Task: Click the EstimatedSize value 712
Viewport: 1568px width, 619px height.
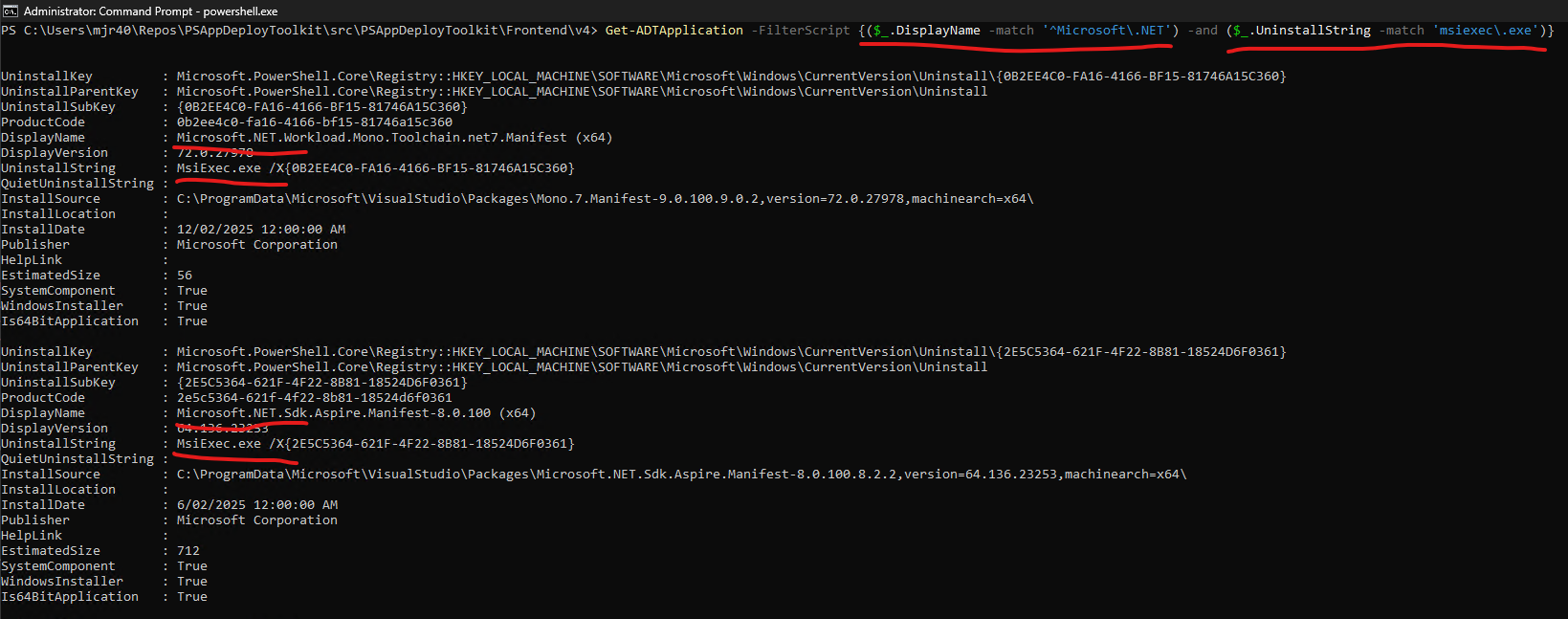Action: [188, 551]
